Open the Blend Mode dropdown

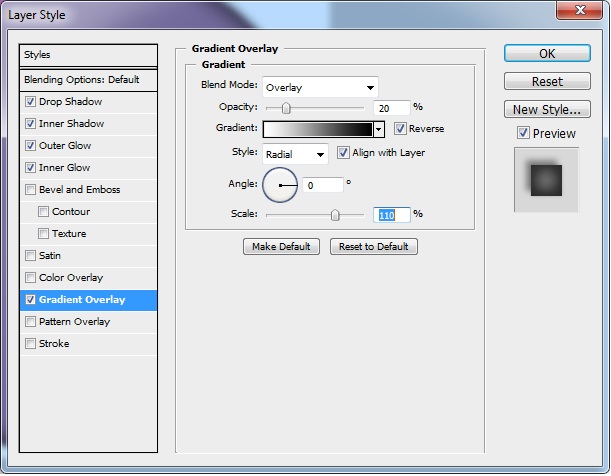pos(320,87)
